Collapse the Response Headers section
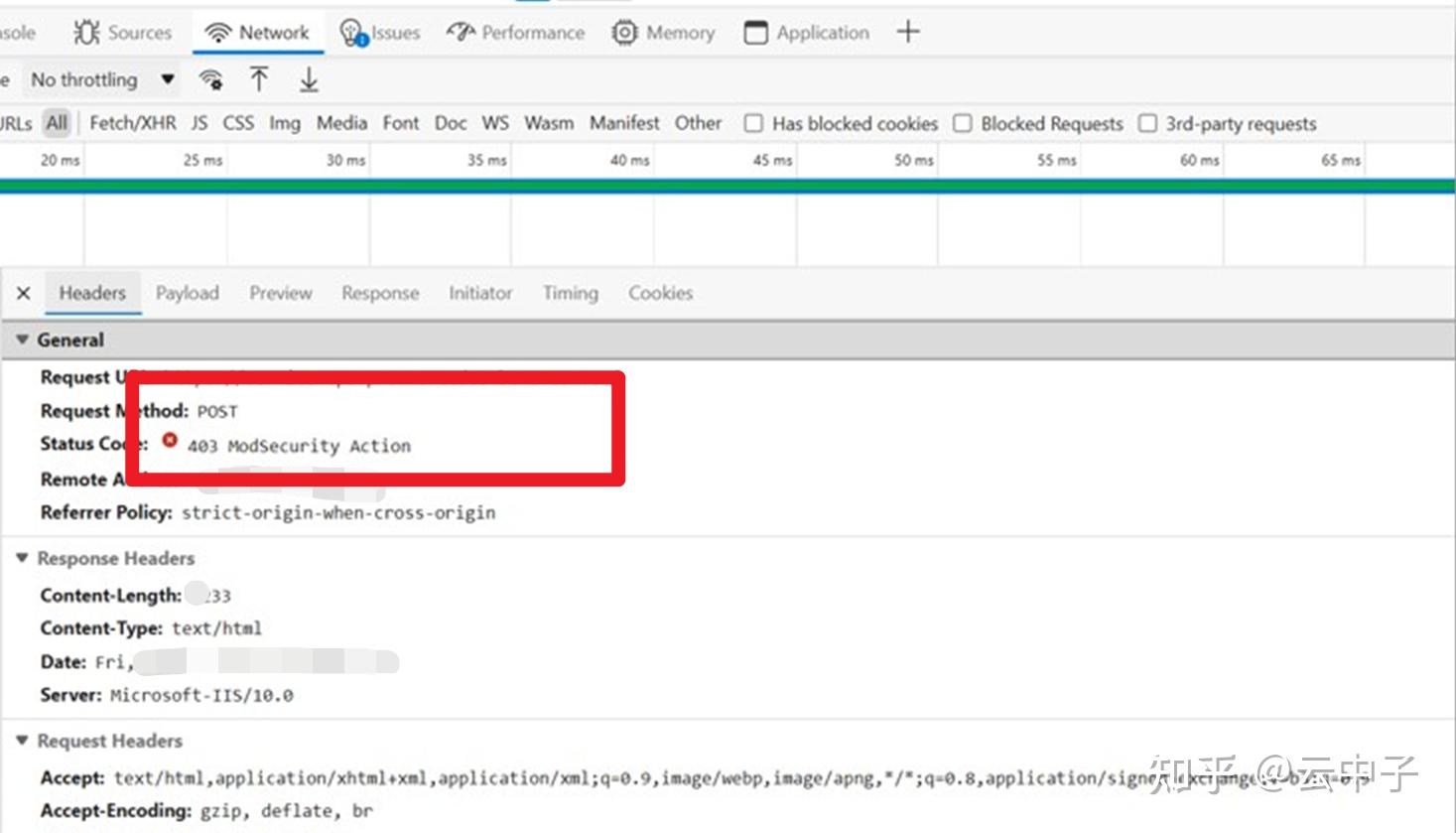 22,558
